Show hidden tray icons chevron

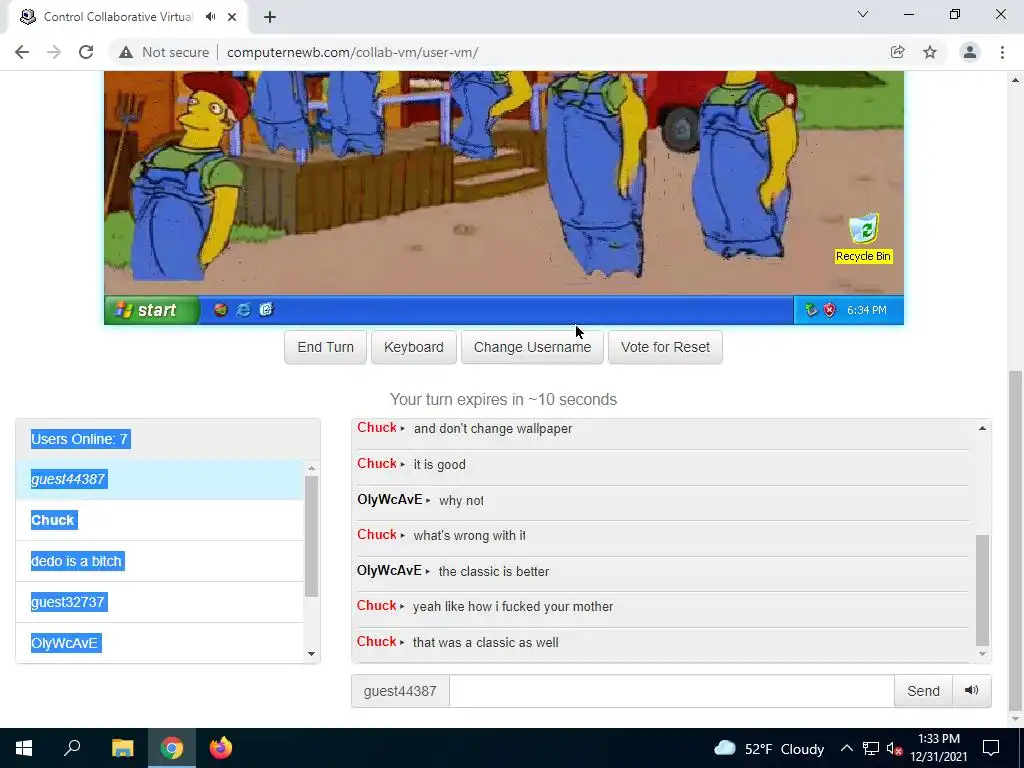(x=846, y=749)
